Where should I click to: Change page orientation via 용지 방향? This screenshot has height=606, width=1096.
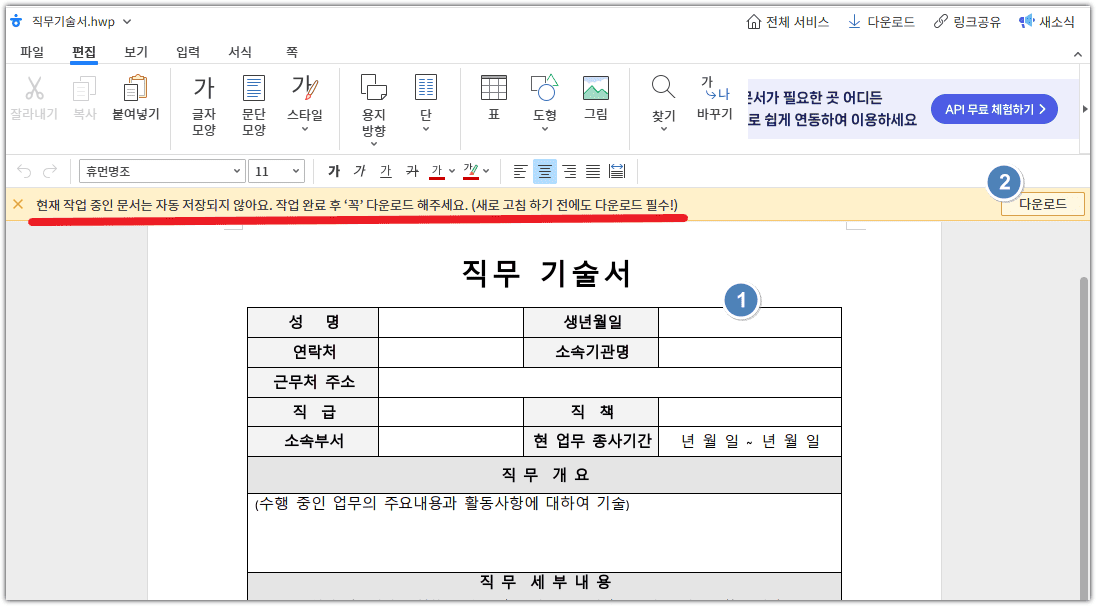[x=372, y=100]
